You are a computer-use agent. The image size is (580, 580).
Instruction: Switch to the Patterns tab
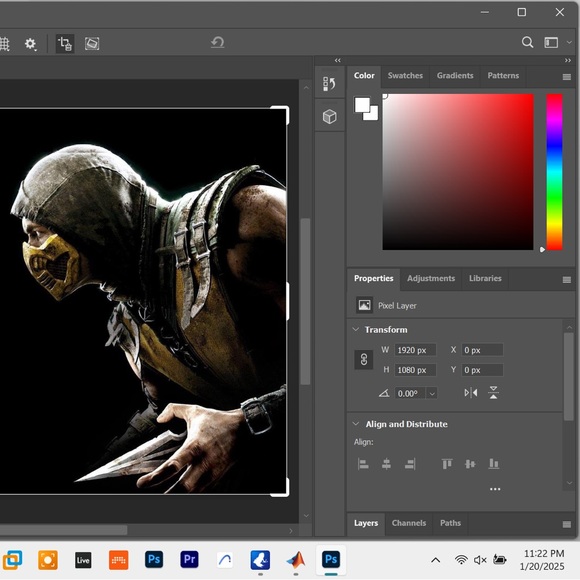(x=503, y=75)
